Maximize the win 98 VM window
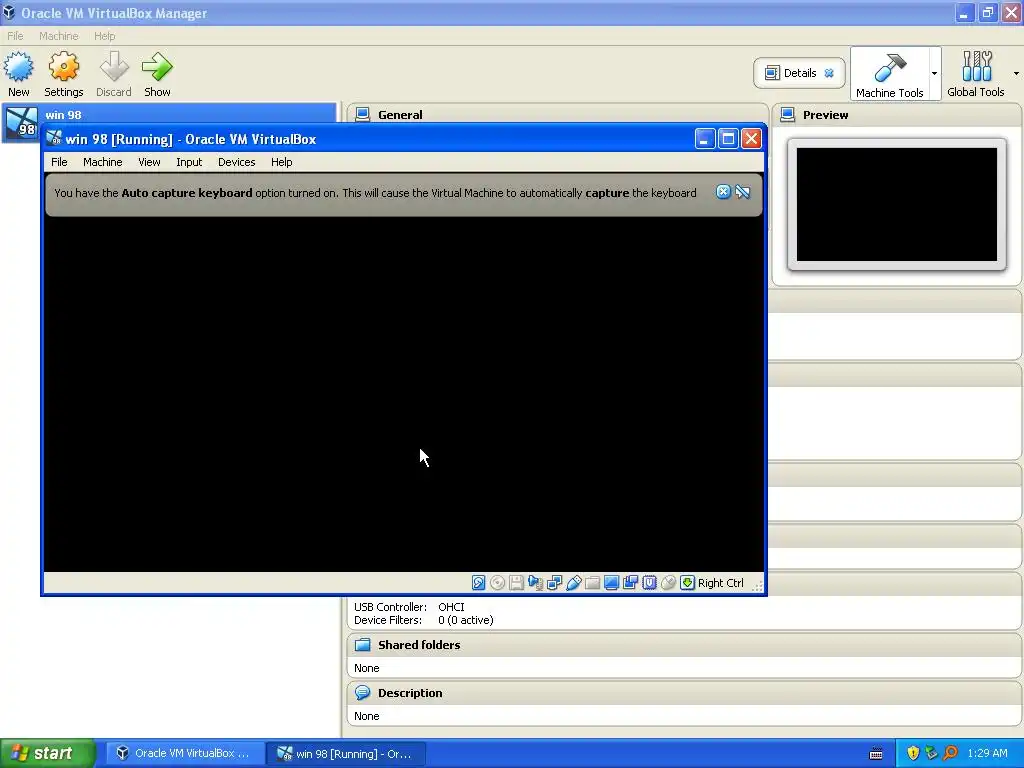Viewport: 1024px width, 768px height. 728,138
